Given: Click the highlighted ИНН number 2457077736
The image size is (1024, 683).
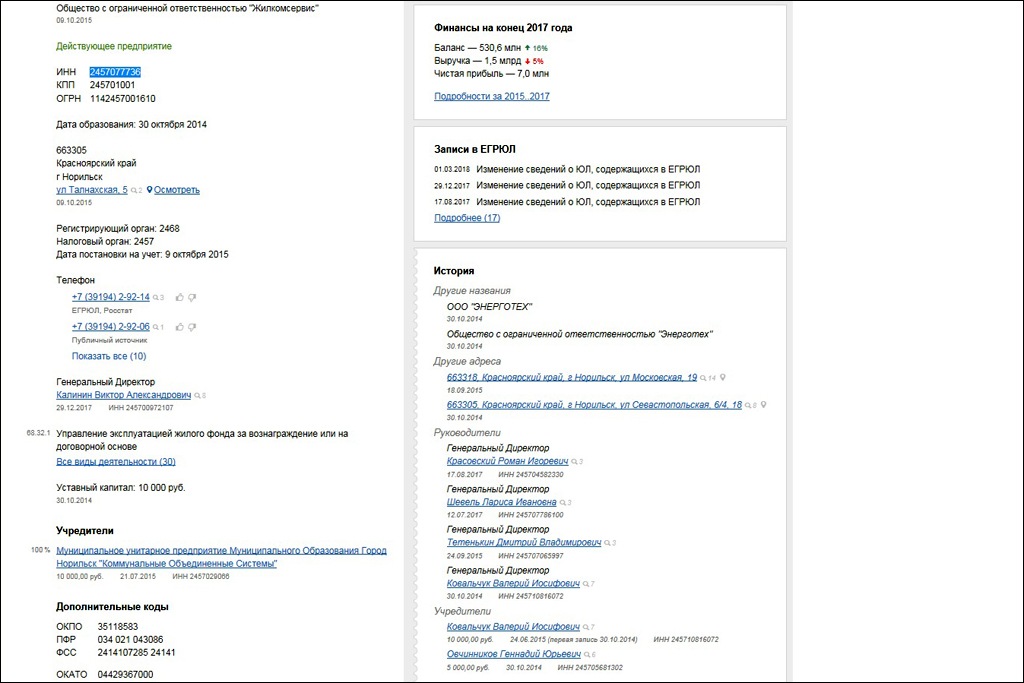Looking at the screenshot, I should pyautogui.click(x=115, y=72).
